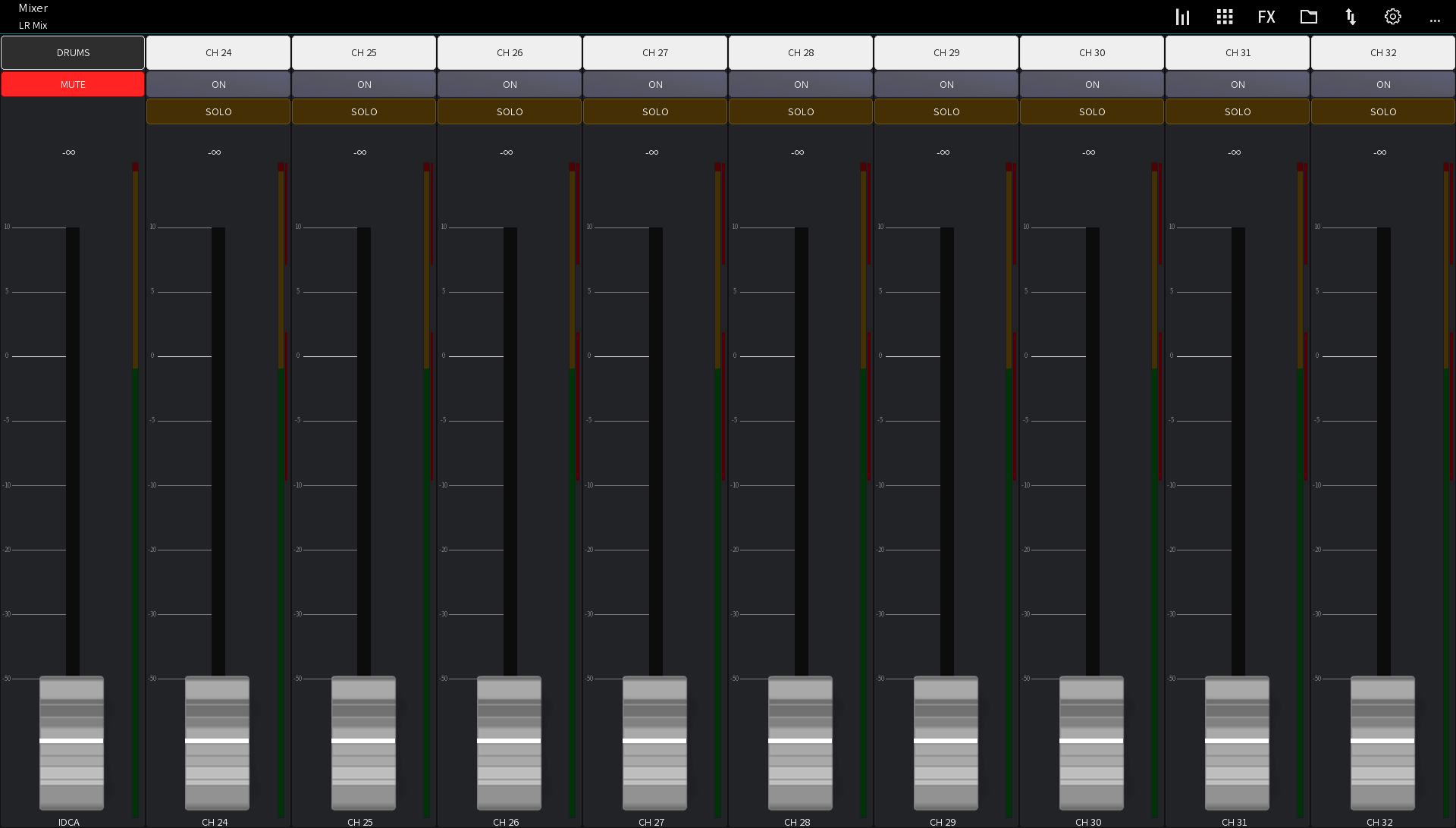
Task: Open the scenes browser folder icon
Action: (1309, 16)
